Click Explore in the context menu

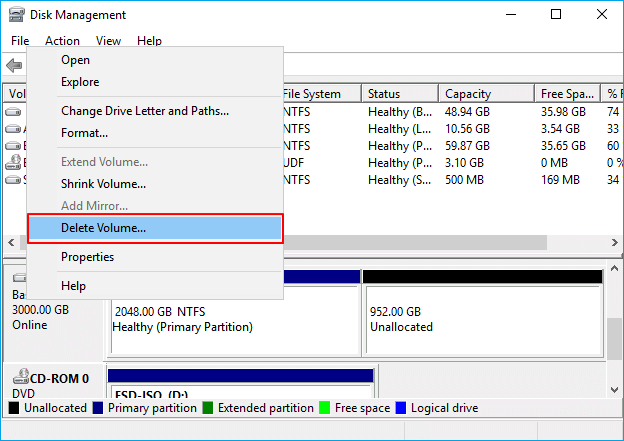[80, 82]
